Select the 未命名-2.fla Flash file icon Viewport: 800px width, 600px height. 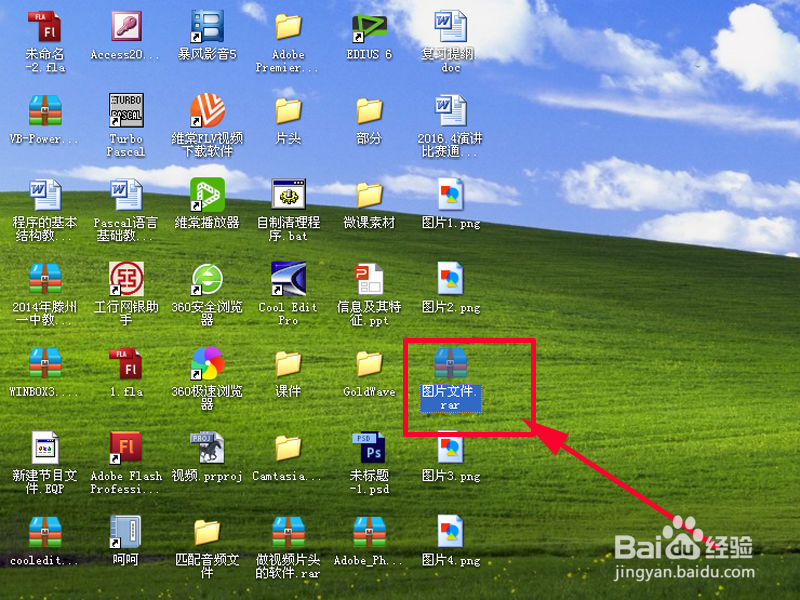point(45,27)
